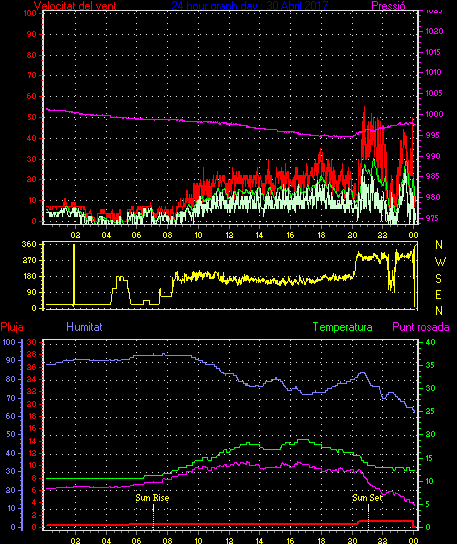
Task: Click the red 28 rain axis value
Action: [x=32, y=354]
